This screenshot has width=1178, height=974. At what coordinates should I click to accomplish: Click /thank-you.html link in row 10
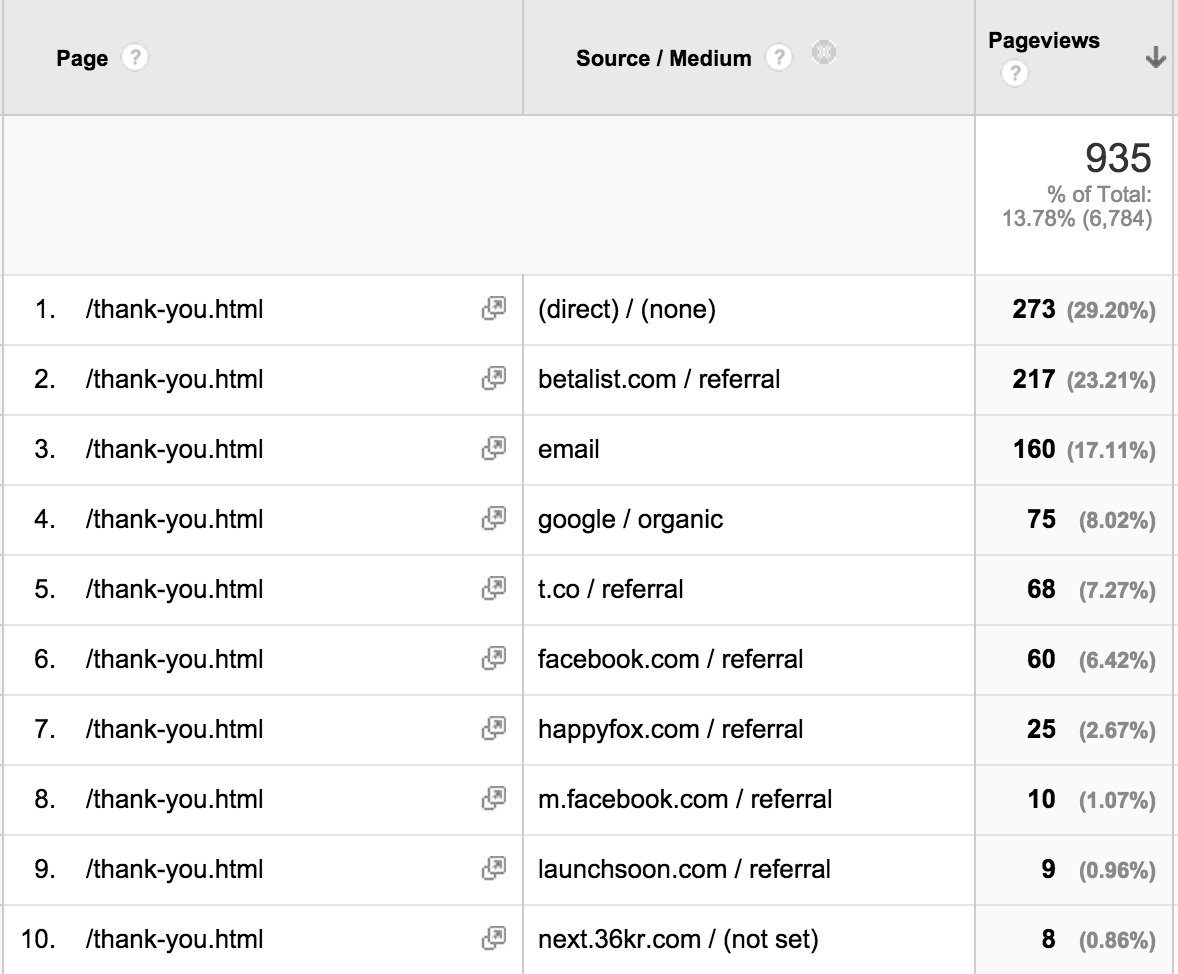(174, 940)
